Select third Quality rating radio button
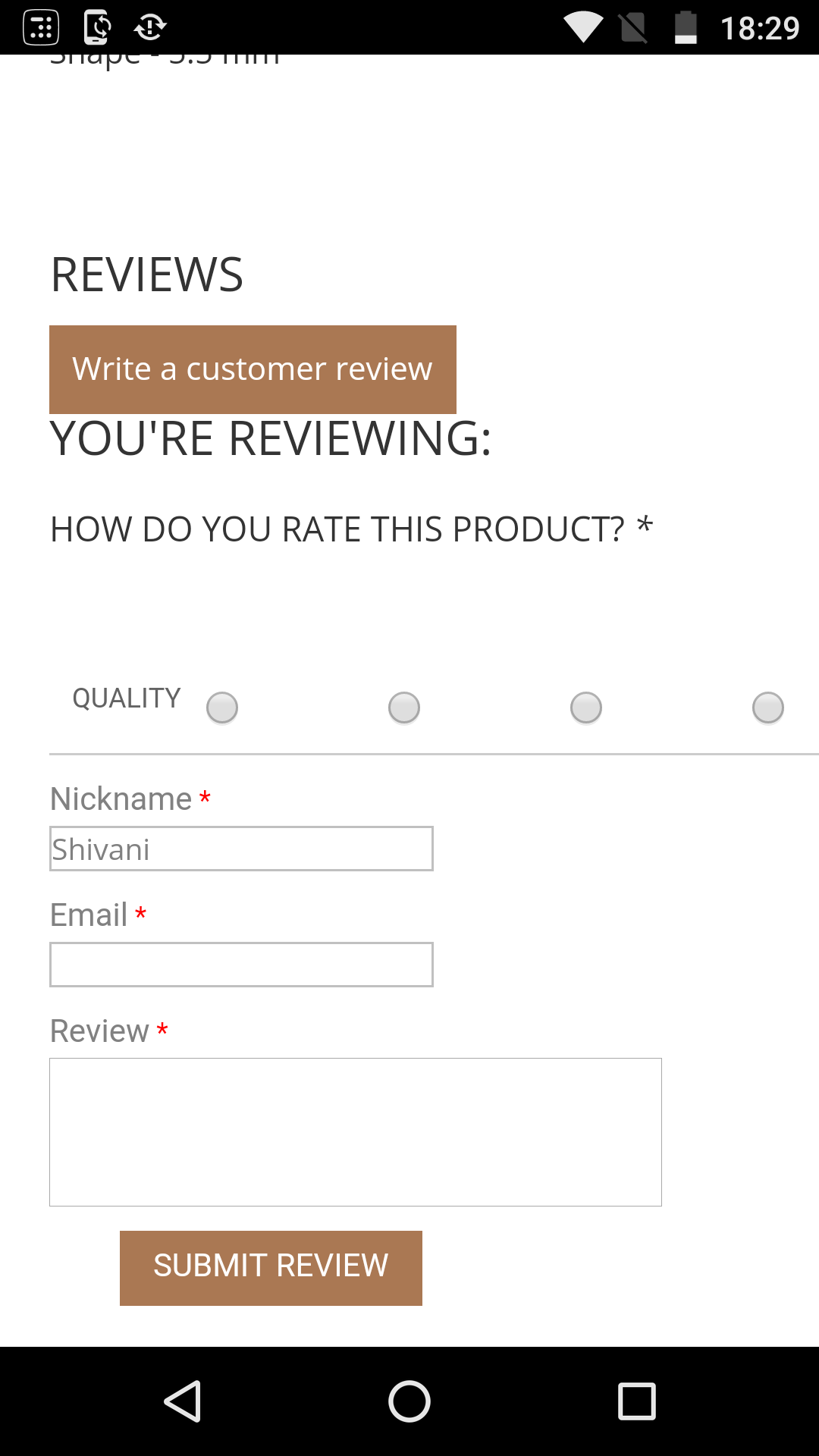 (586, 708)
